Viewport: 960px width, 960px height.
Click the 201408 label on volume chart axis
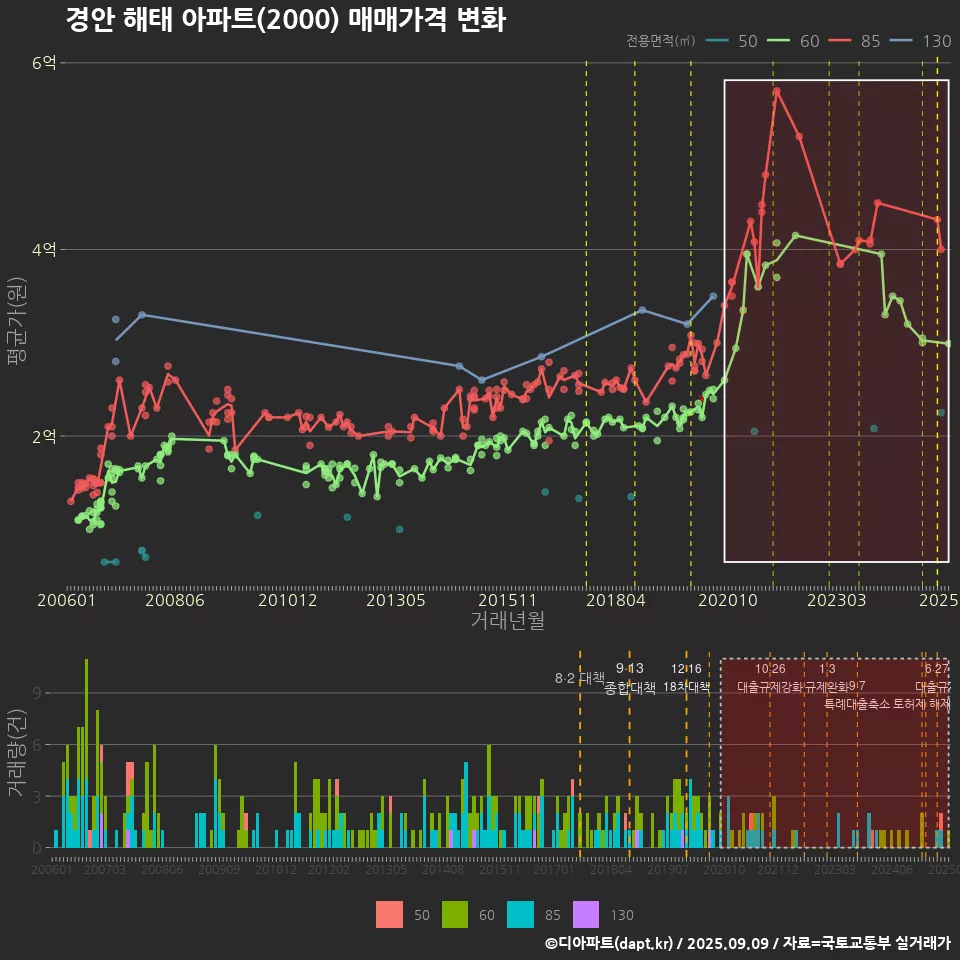point(443,869)
